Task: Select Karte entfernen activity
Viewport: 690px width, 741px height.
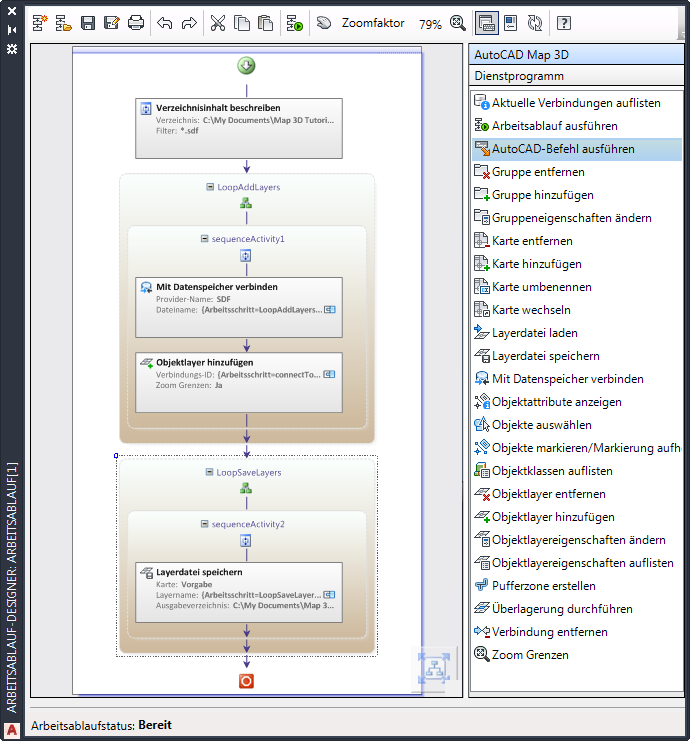Action: pos(577,241)
